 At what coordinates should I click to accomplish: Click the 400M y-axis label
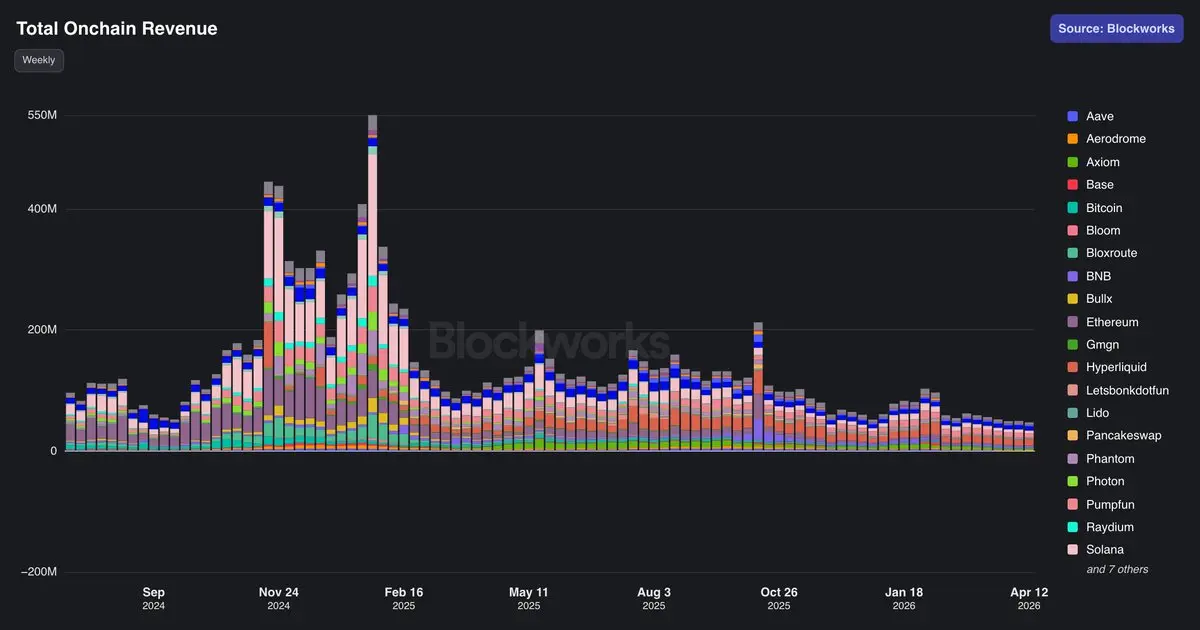click(41, 210)
